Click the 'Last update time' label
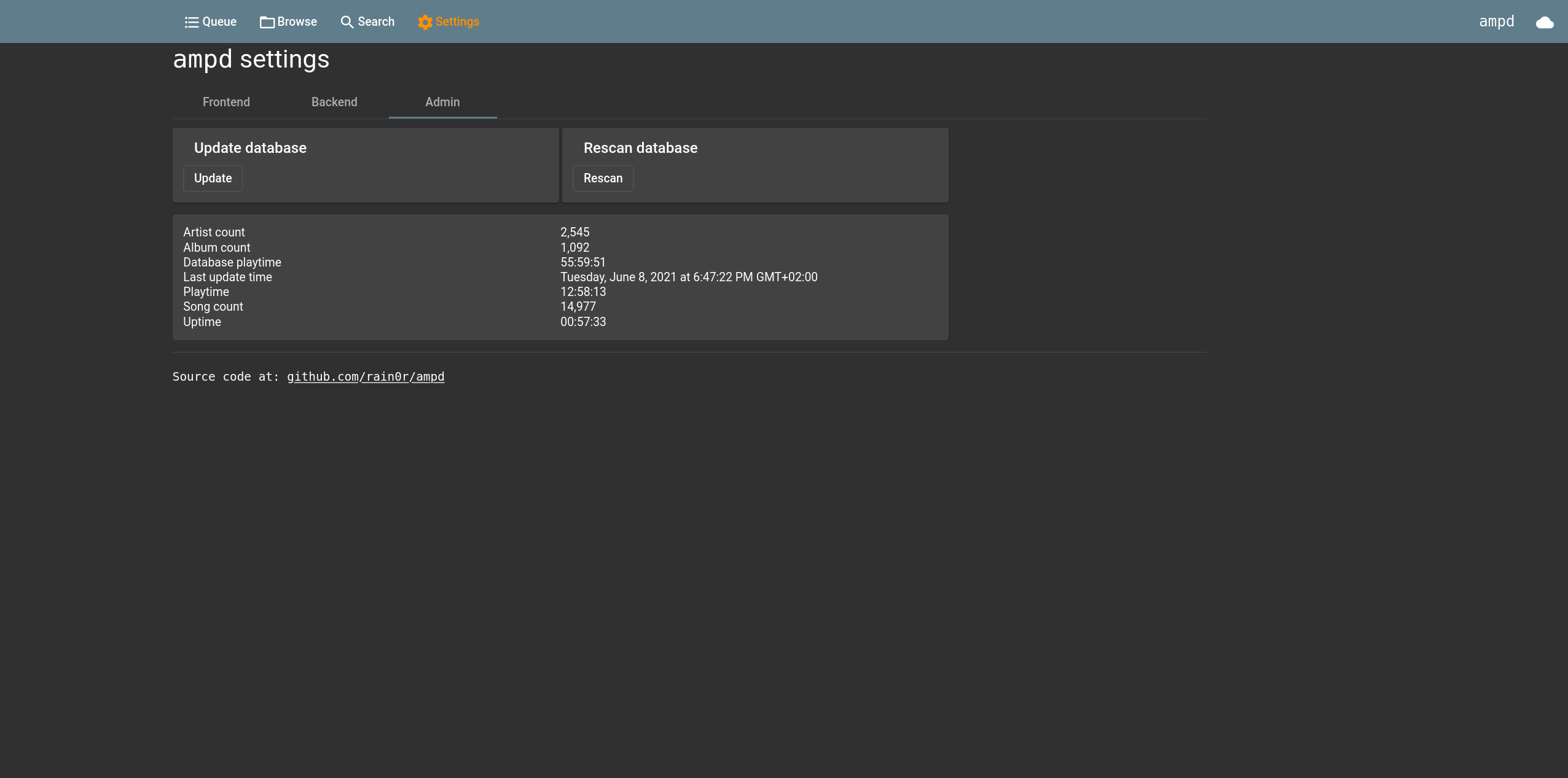 coord(227,277)
